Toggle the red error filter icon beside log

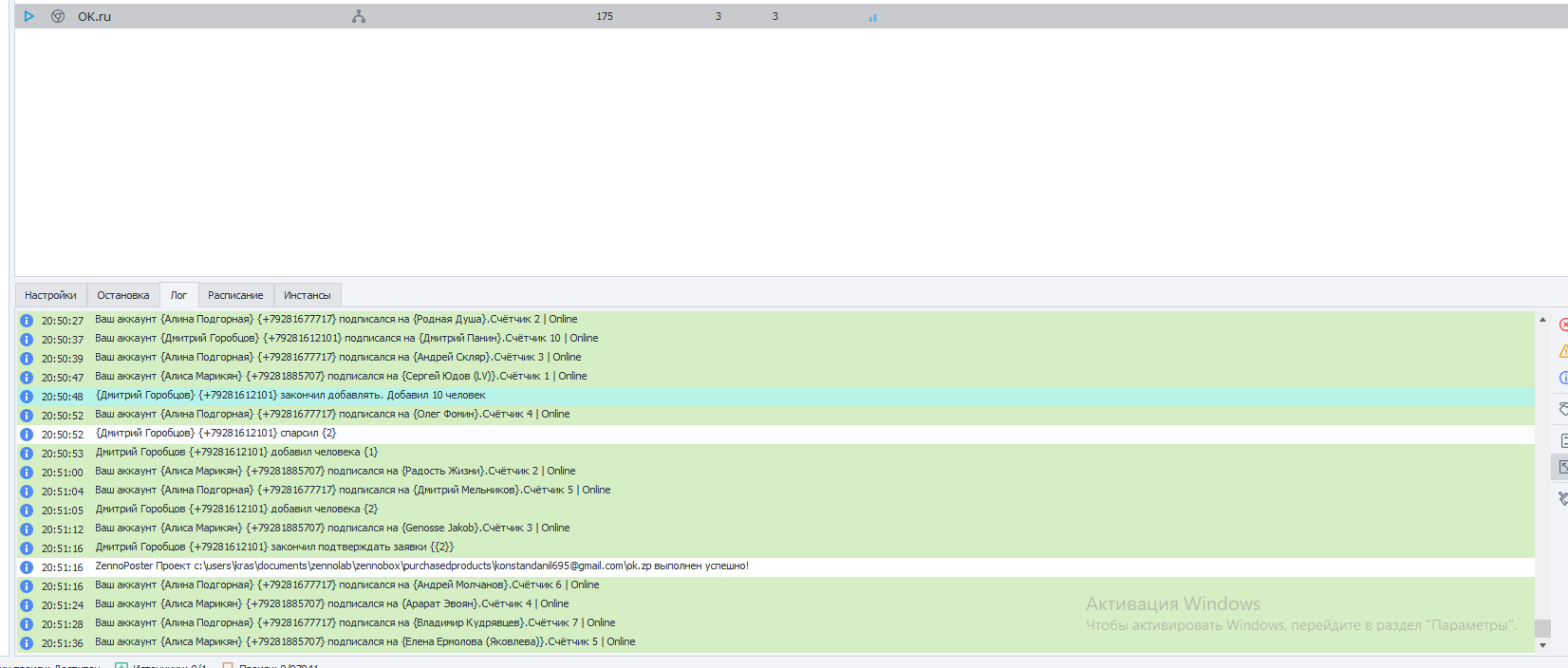click(1563, 325)
